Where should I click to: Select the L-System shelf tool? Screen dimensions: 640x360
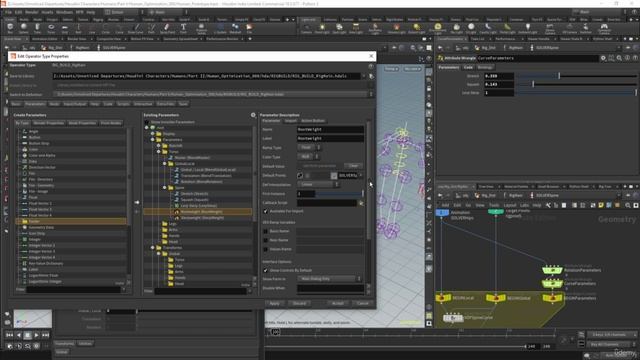click(x=220, y=29)
